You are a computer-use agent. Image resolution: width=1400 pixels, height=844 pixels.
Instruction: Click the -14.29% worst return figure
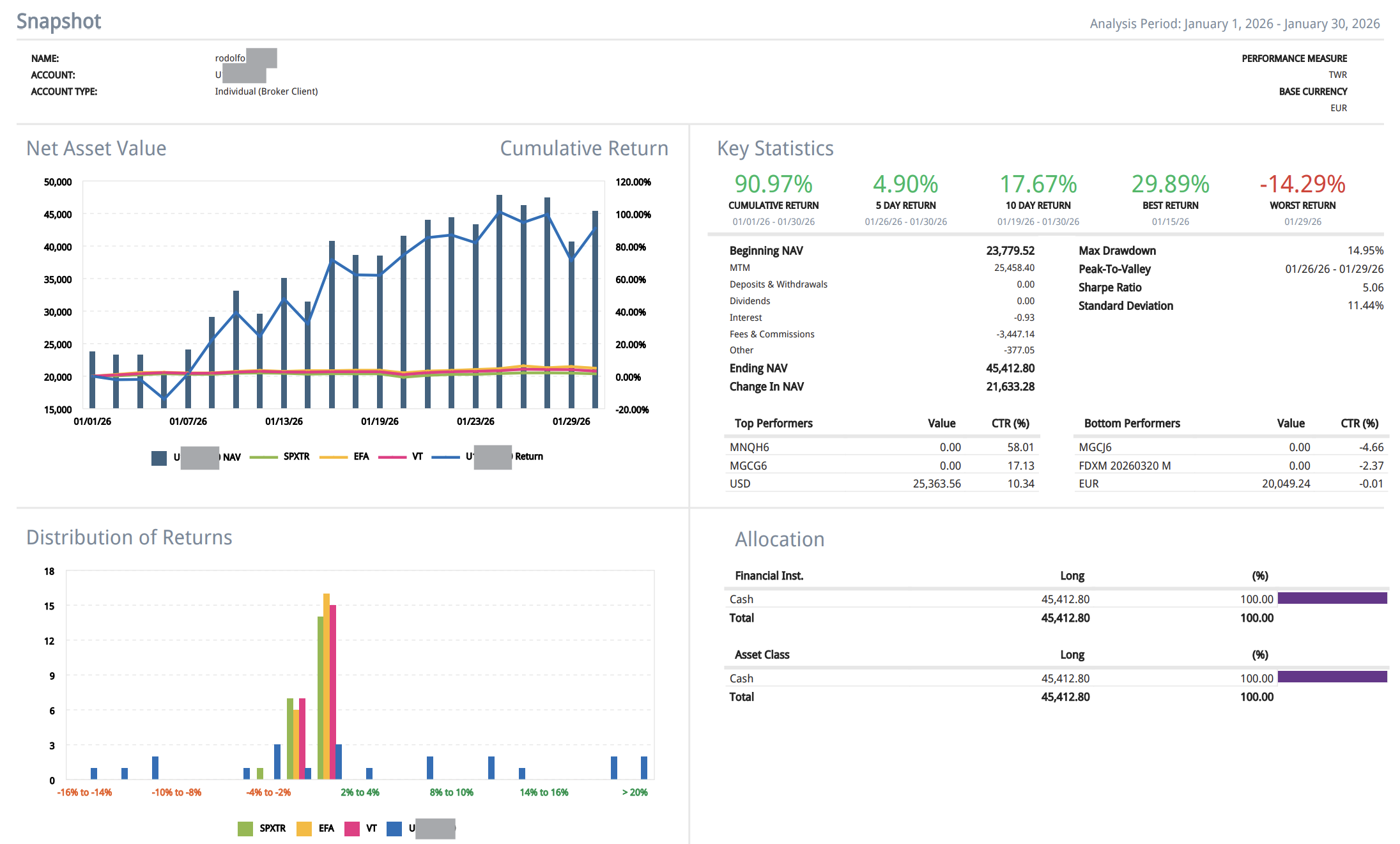pos(1302,185)
